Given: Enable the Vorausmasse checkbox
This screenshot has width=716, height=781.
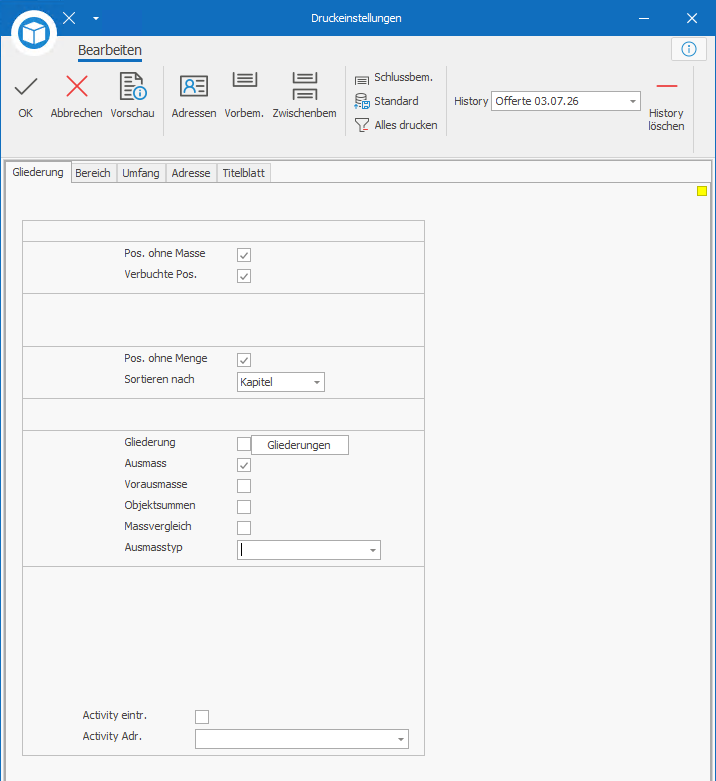Looking at the screenshot, I should coord(244,486).
